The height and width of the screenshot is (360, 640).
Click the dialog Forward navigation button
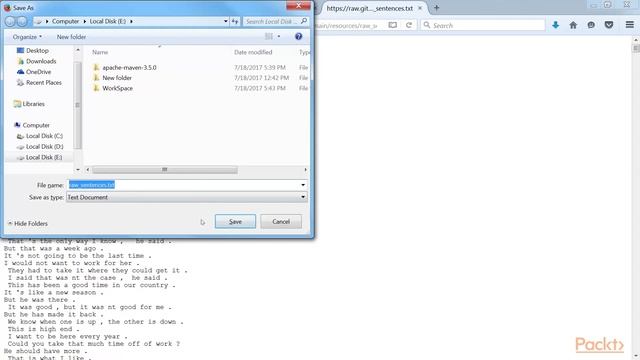click(22, 21)
